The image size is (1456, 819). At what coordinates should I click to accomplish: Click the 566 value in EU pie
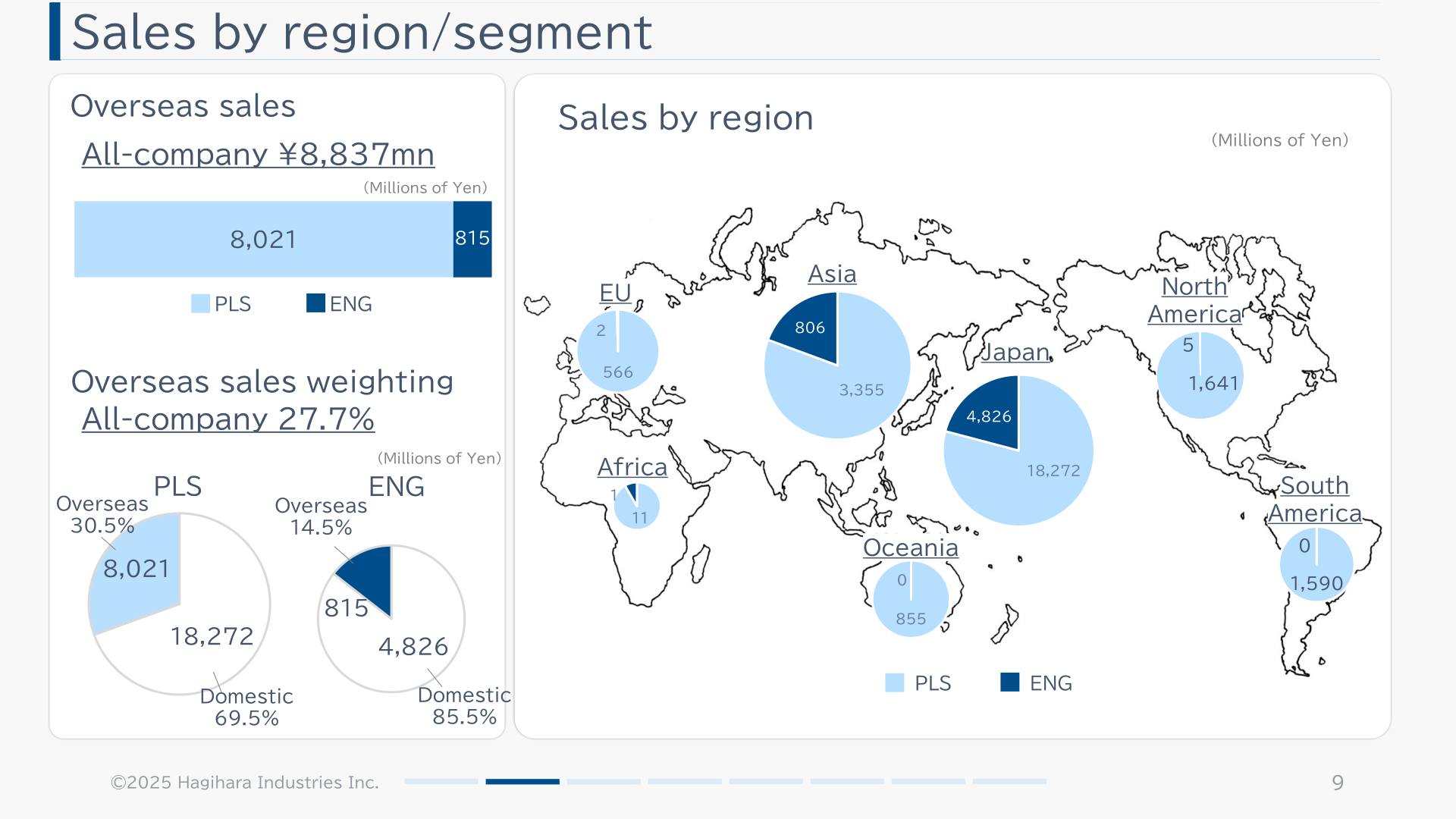pyautogui.click(x=618, y=372)
